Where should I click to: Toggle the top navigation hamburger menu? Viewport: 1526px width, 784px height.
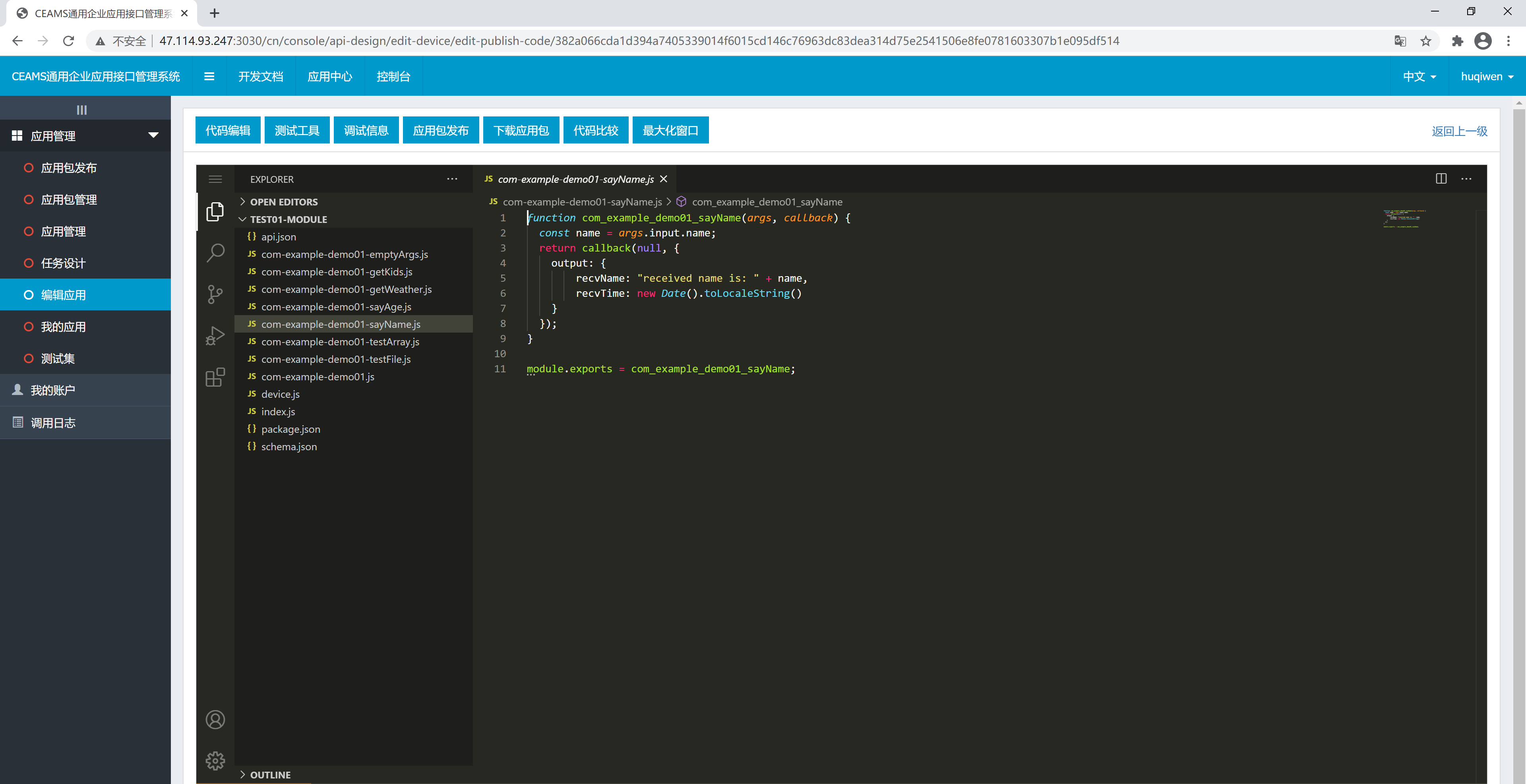click(209, 76)
